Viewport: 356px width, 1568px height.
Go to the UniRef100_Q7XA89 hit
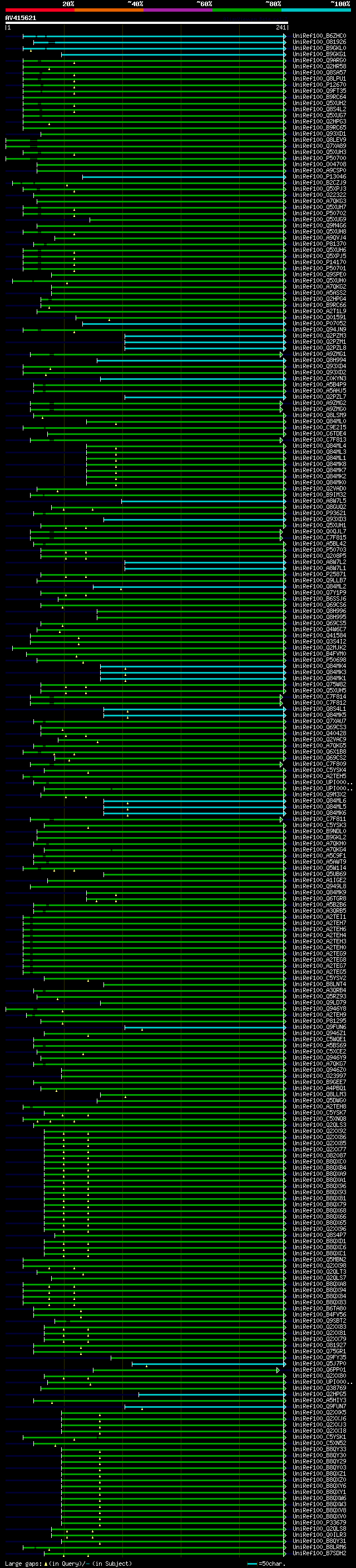pos(319,146)
